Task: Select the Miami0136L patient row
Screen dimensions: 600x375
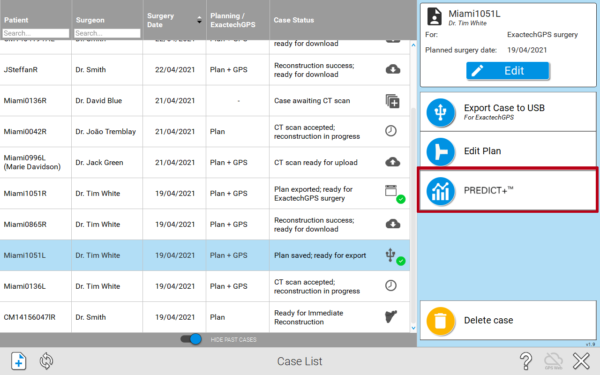Action: coord(205,286)
